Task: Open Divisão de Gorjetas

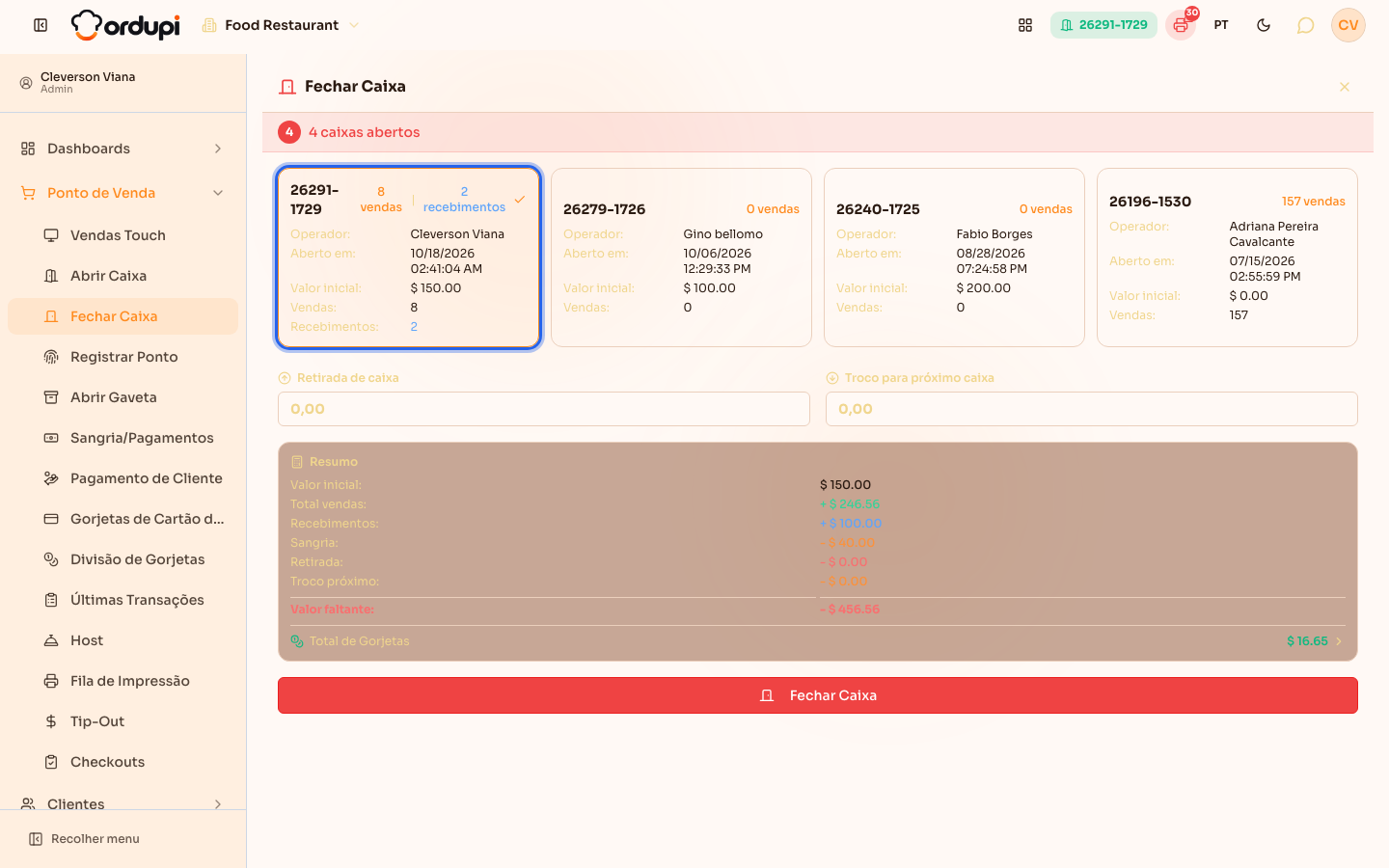Action: [123, 559]
